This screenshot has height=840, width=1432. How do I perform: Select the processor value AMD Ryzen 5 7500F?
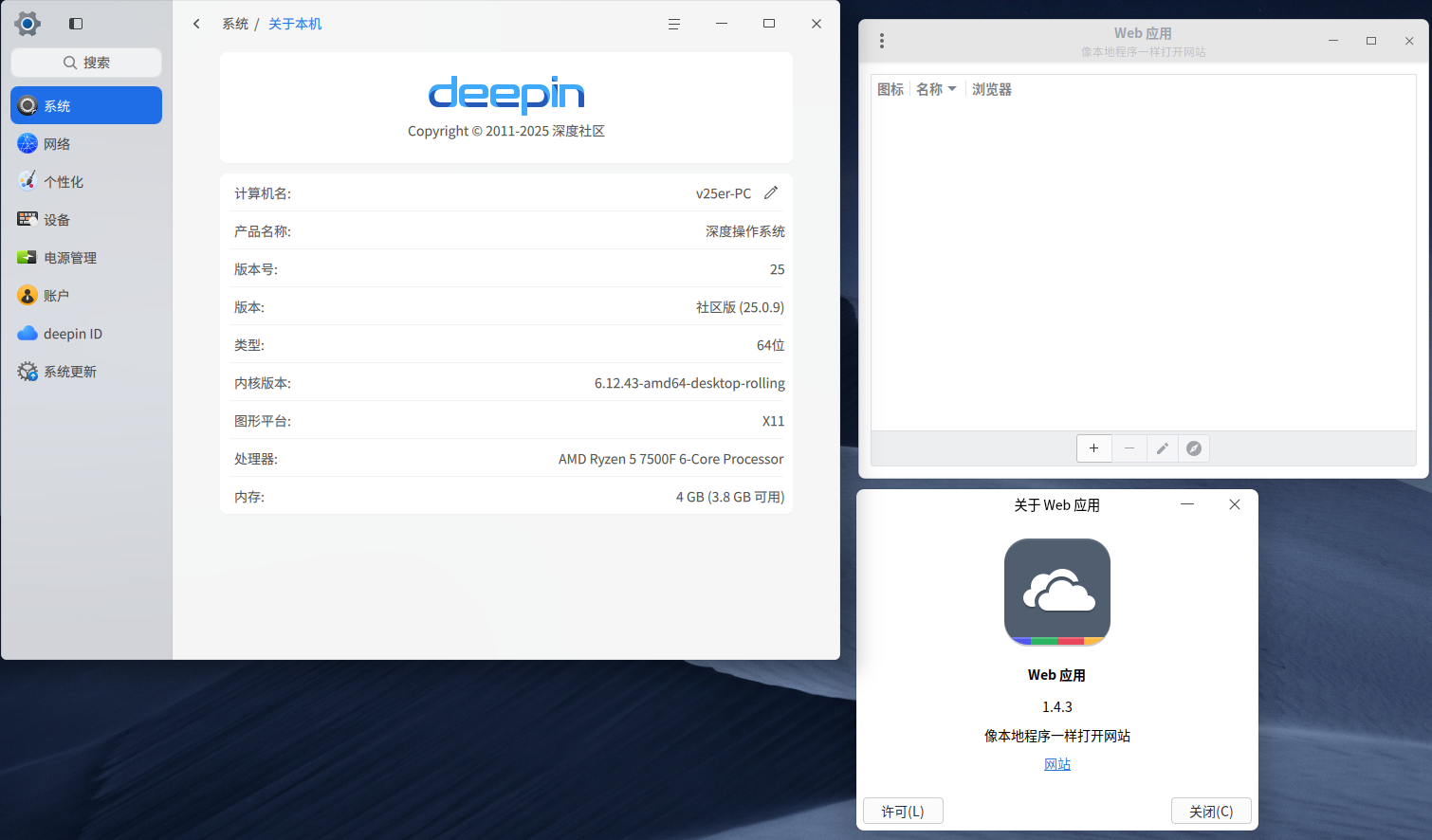click(670, 459)
